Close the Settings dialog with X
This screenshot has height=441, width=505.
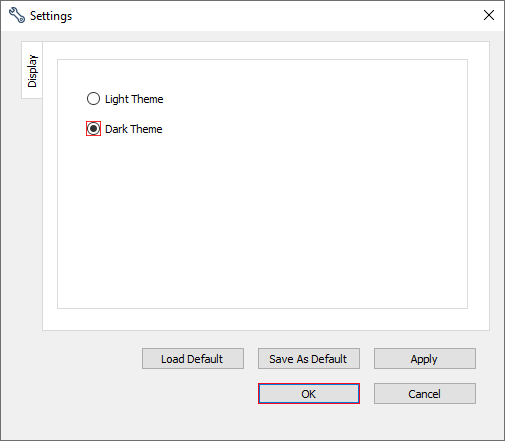(489, 15)
